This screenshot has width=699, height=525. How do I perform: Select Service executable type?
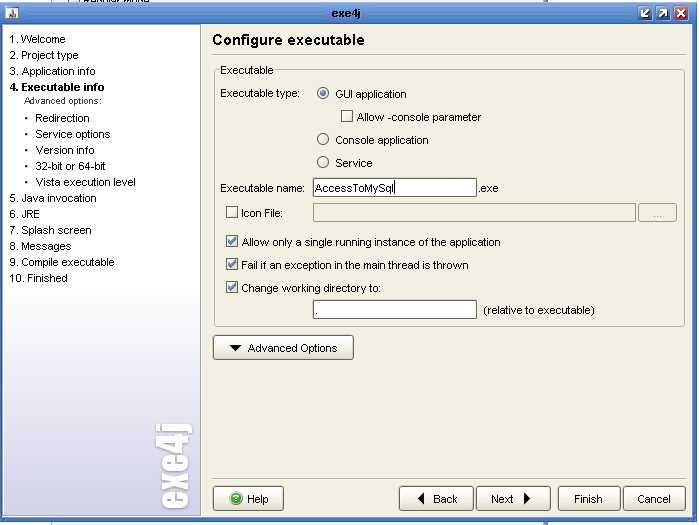pos(323,162)
